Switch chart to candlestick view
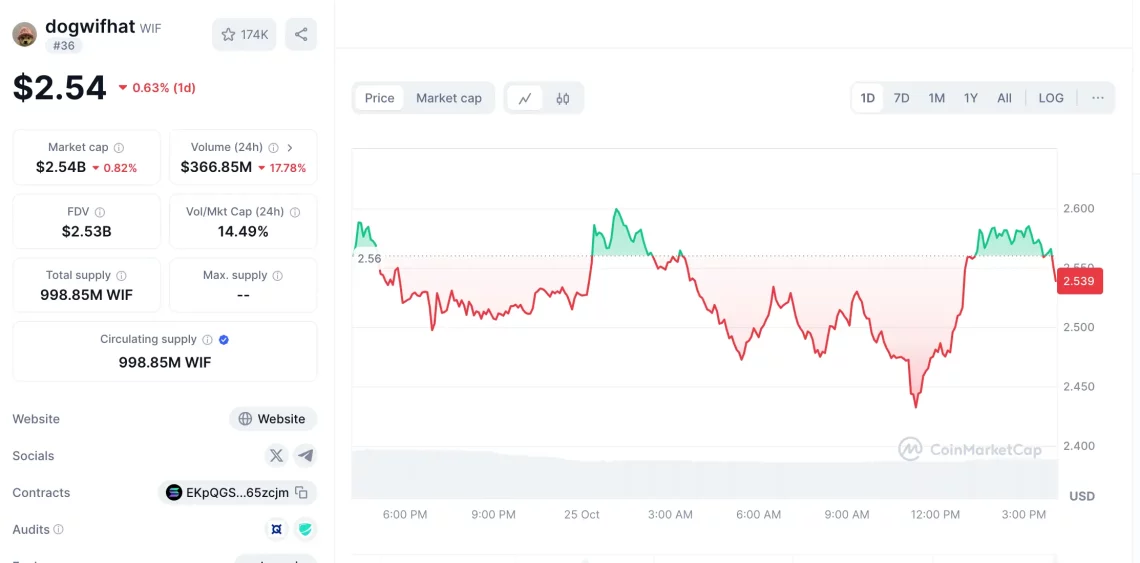Screen dimensions: 1140x563 pos(563,98)
